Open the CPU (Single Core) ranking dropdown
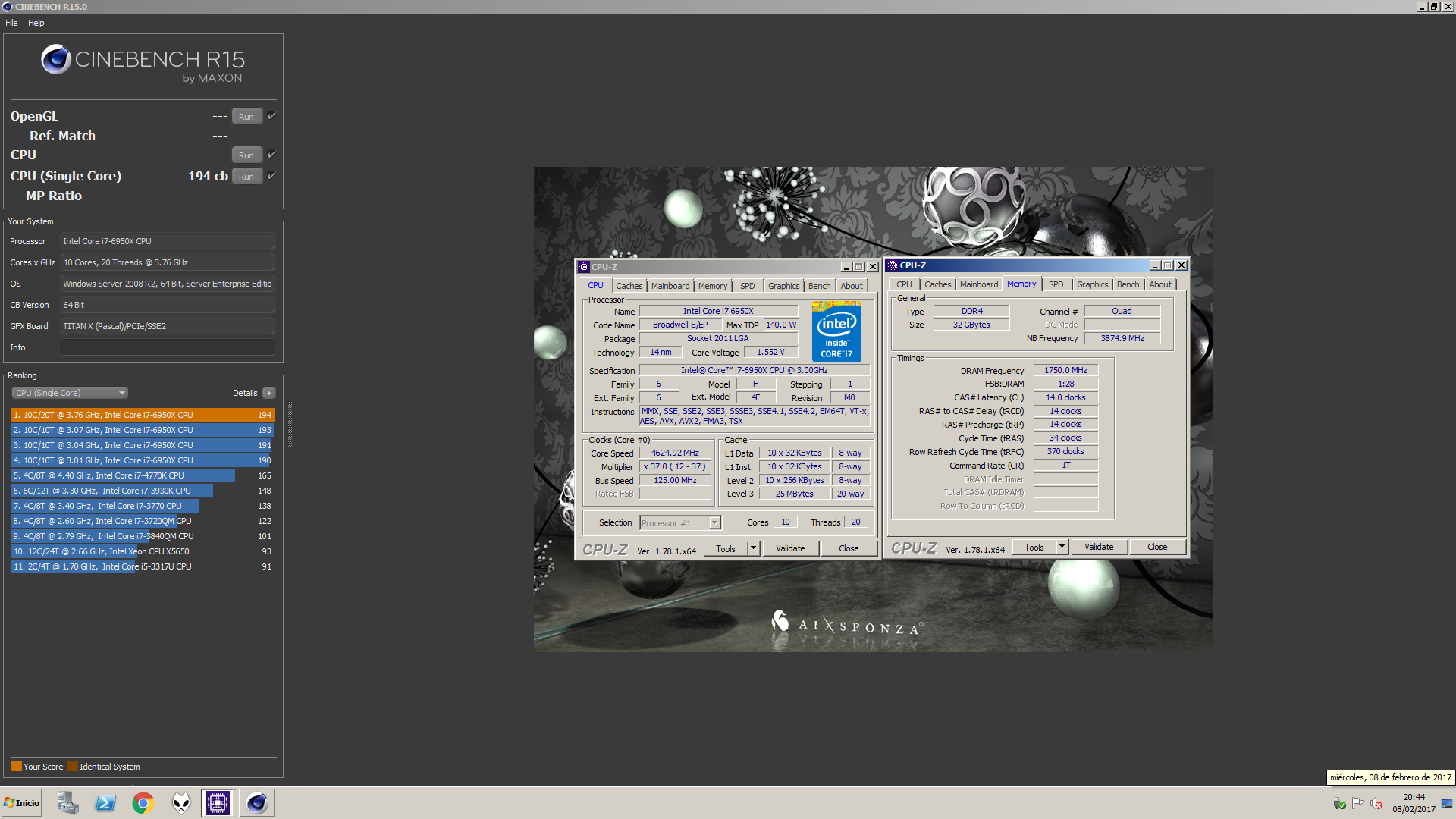The height and width of the screenshot is (819, 1456). point(70,393)
